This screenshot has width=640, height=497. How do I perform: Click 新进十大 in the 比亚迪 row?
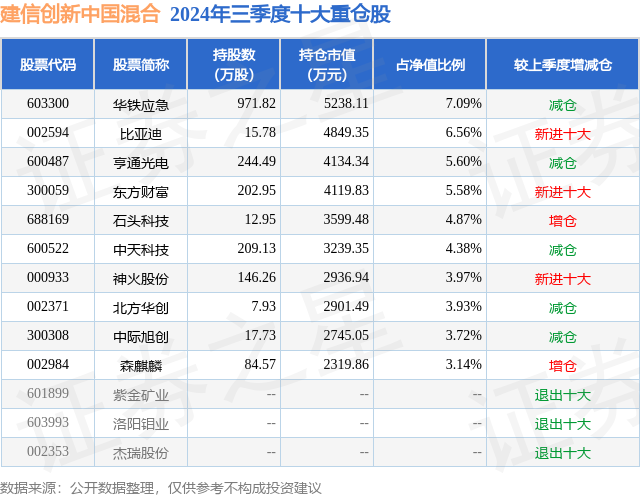point(563,134)
